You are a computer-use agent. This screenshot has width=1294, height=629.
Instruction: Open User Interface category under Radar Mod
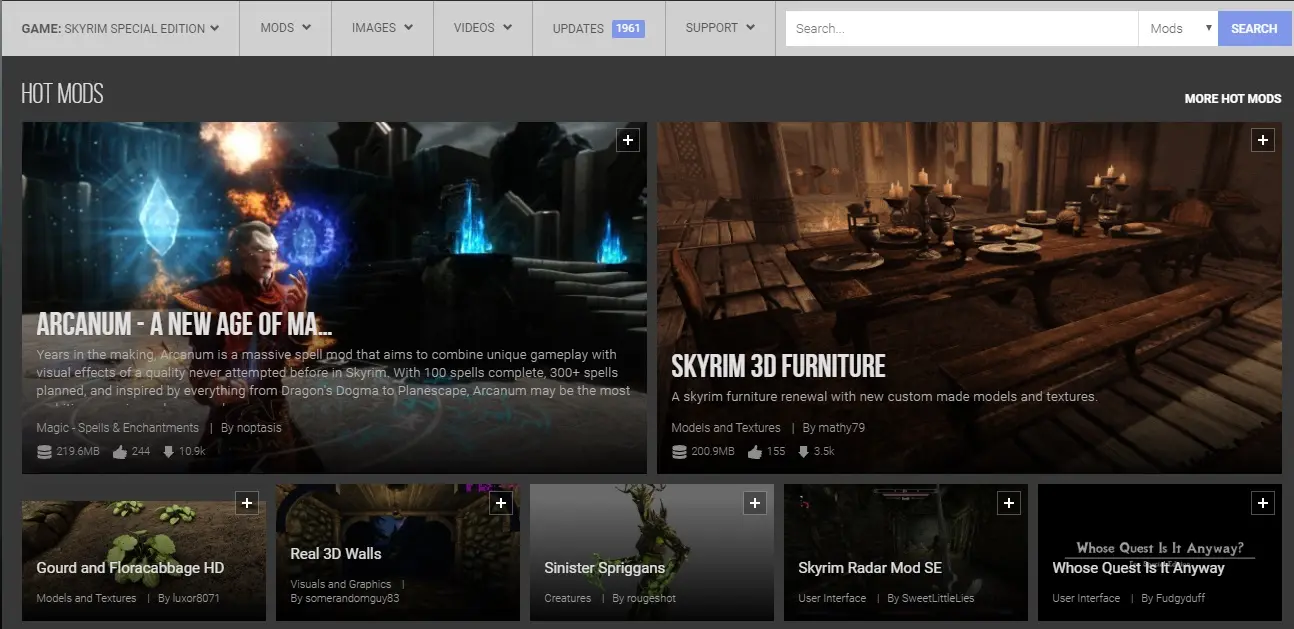pos(832,598)
